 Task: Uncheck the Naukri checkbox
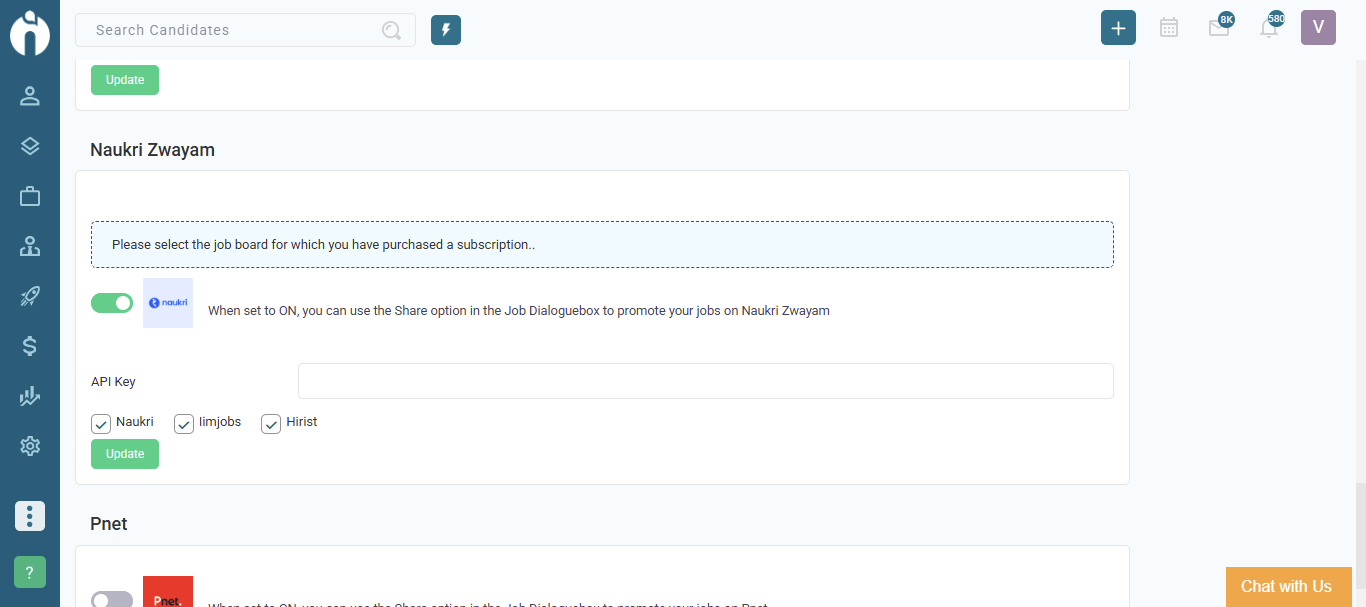click(x=101, y=424)
